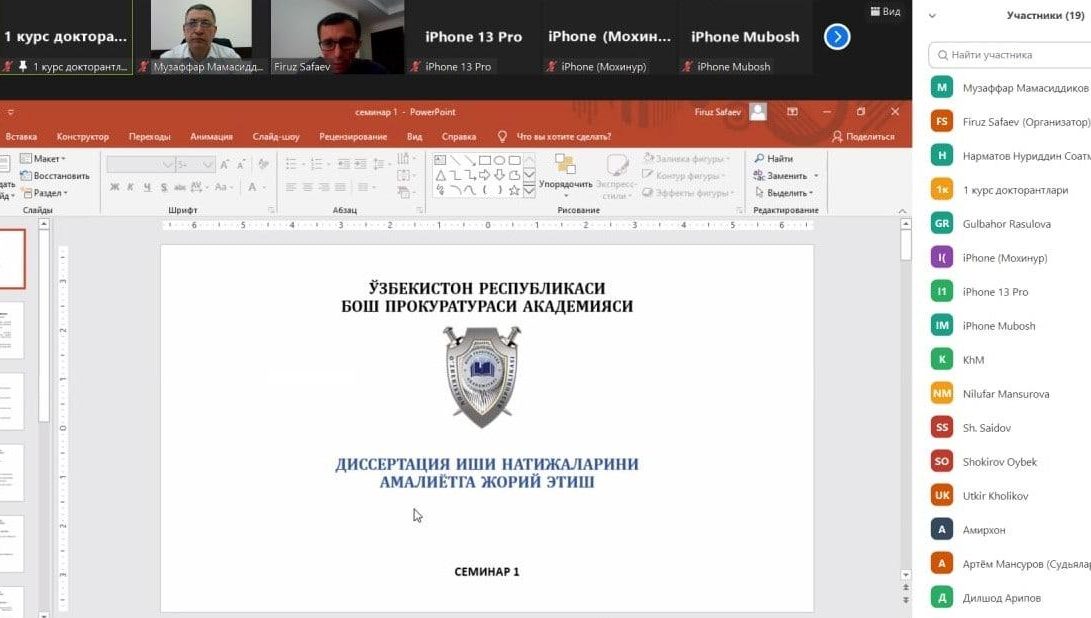Viewport: 1091px width, 618px height.
Task: Switch to the Переходы tab
Action: (150, 136)
